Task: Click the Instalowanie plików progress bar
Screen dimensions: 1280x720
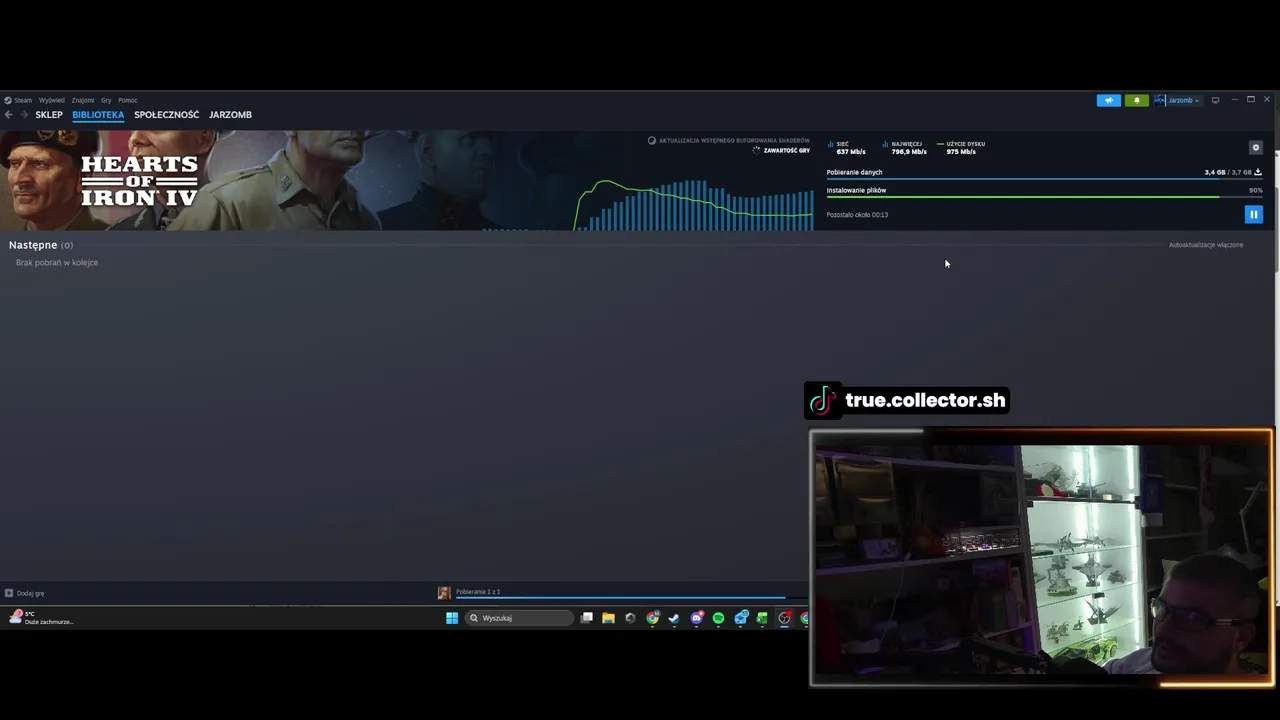Action: click(1044, 197)
